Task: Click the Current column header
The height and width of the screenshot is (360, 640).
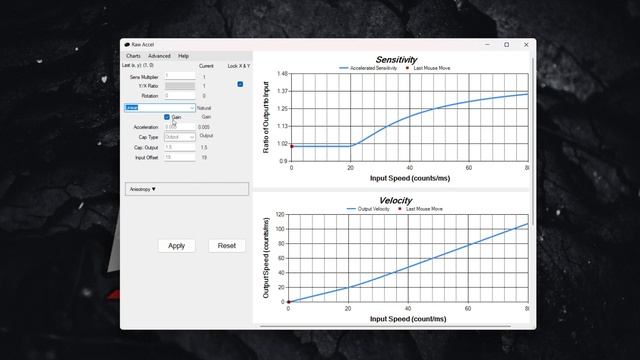Action: (x=206, y=66)
